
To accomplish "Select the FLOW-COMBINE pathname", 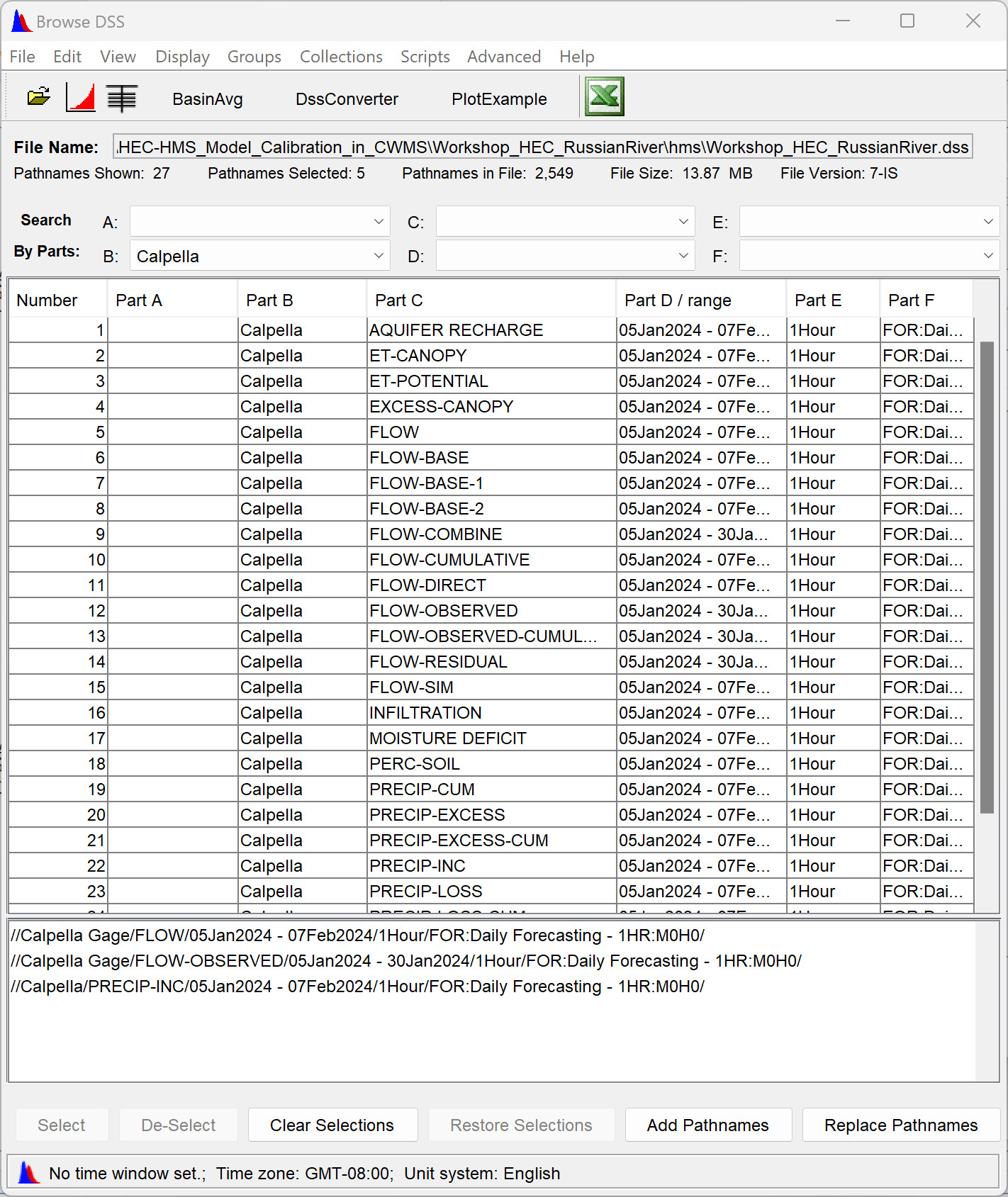I will click(x=491, y=534).
